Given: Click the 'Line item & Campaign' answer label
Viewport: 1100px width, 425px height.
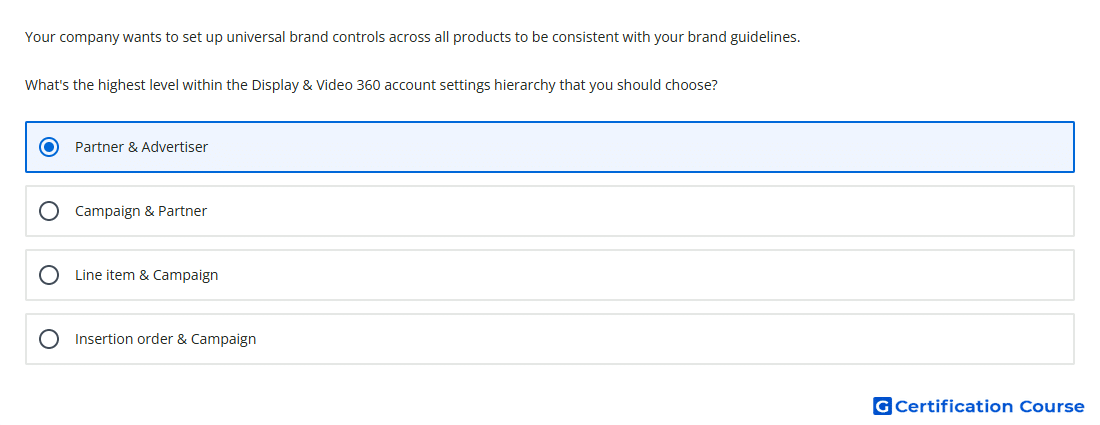Looking at the screenshot, I should [x=147, y=275].
